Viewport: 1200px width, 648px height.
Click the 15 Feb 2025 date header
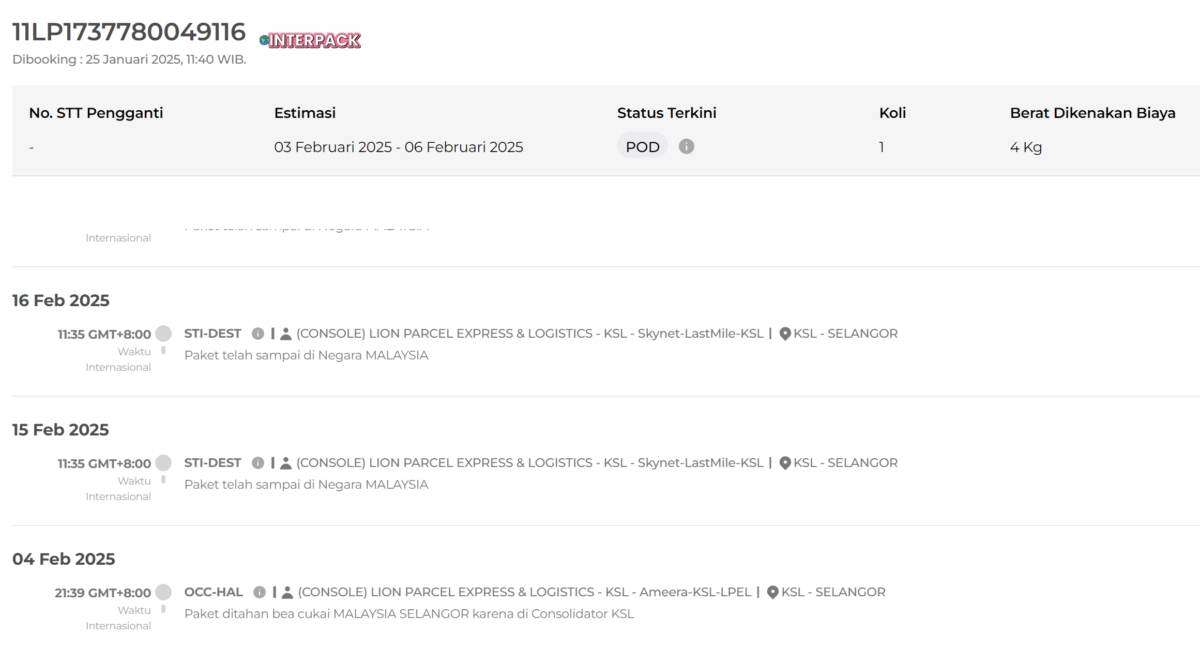point(61,430)
